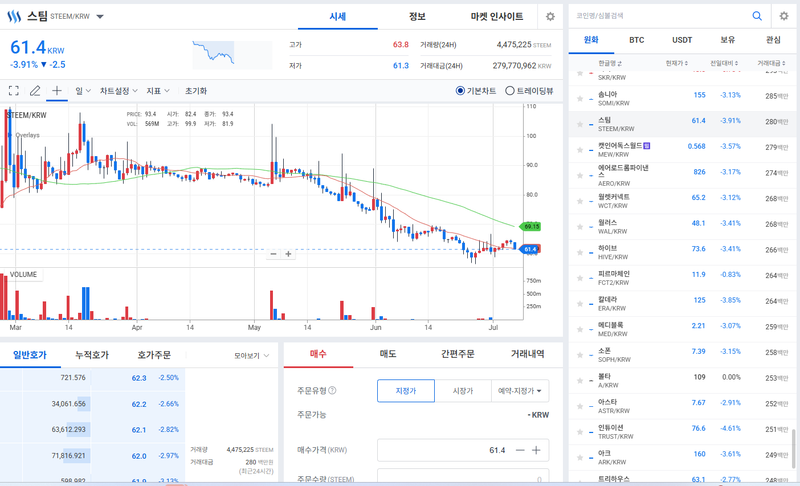Viewport: 800px width, 486px height.
Task: Decrease 매수가격 with minus stepper
Action: click(520, 450)
